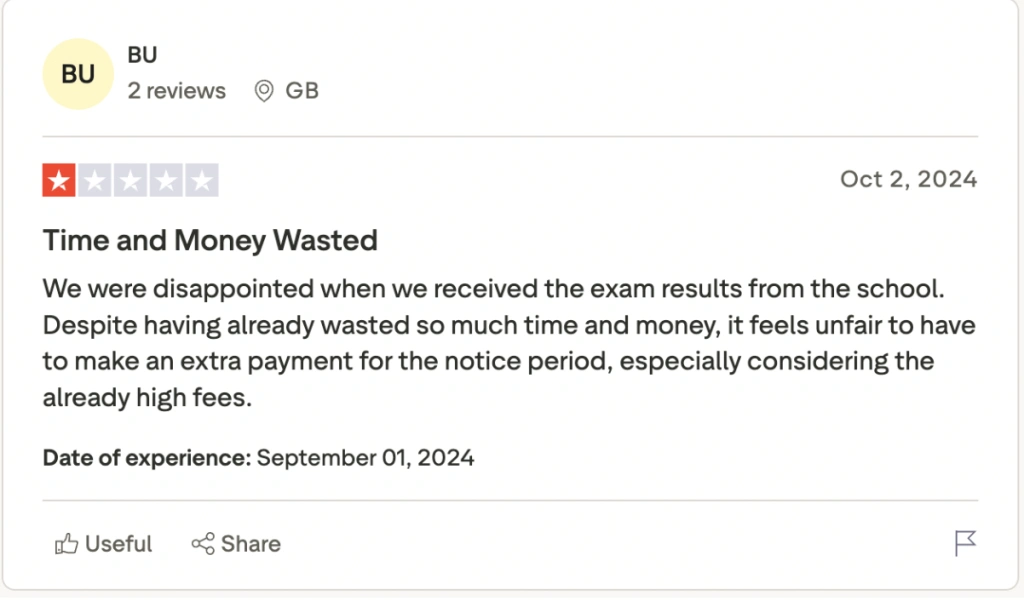This screenshot has height=601, width=1024.
Task: Open reviewer name BU above review count
Action: [142, 55]
